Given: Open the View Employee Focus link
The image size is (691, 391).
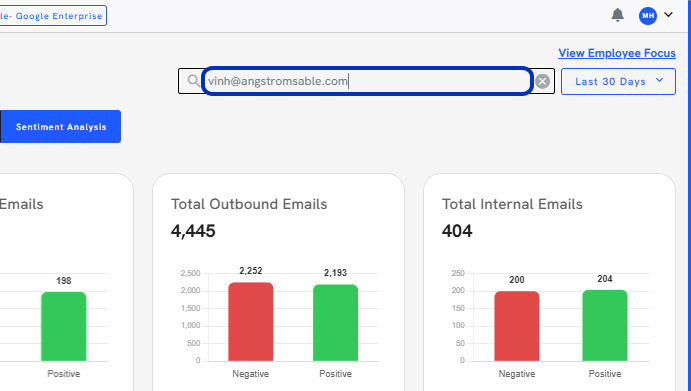Looking at the screenshot, I should [x=617, y=53].
